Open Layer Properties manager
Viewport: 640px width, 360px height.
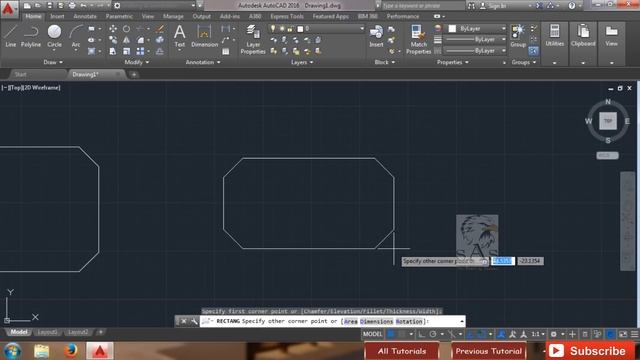(253, 39)
